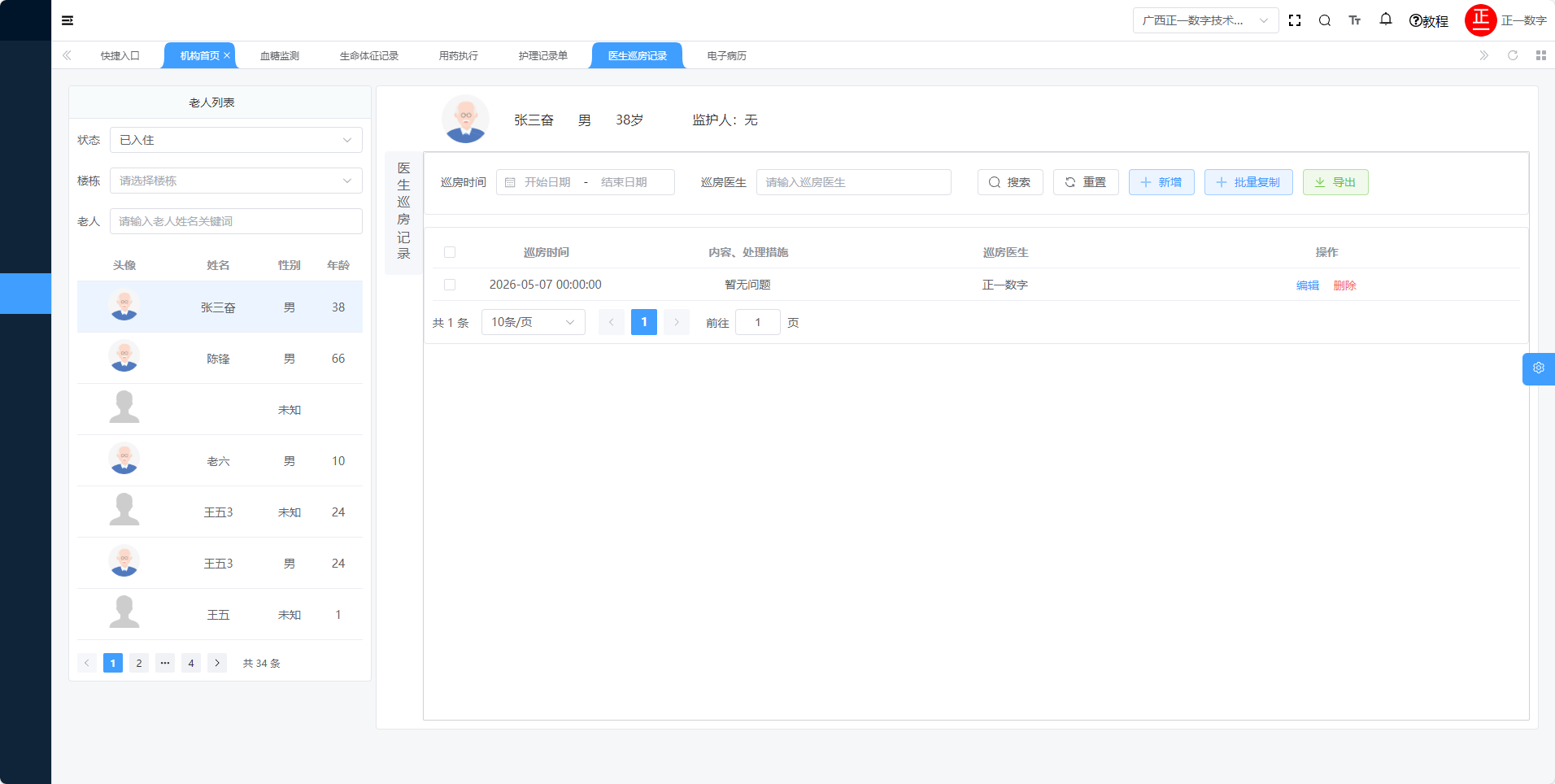Click 张三奋's avatar in the elder list
The image size is (1555, 784).
click(x=124, y=307)
